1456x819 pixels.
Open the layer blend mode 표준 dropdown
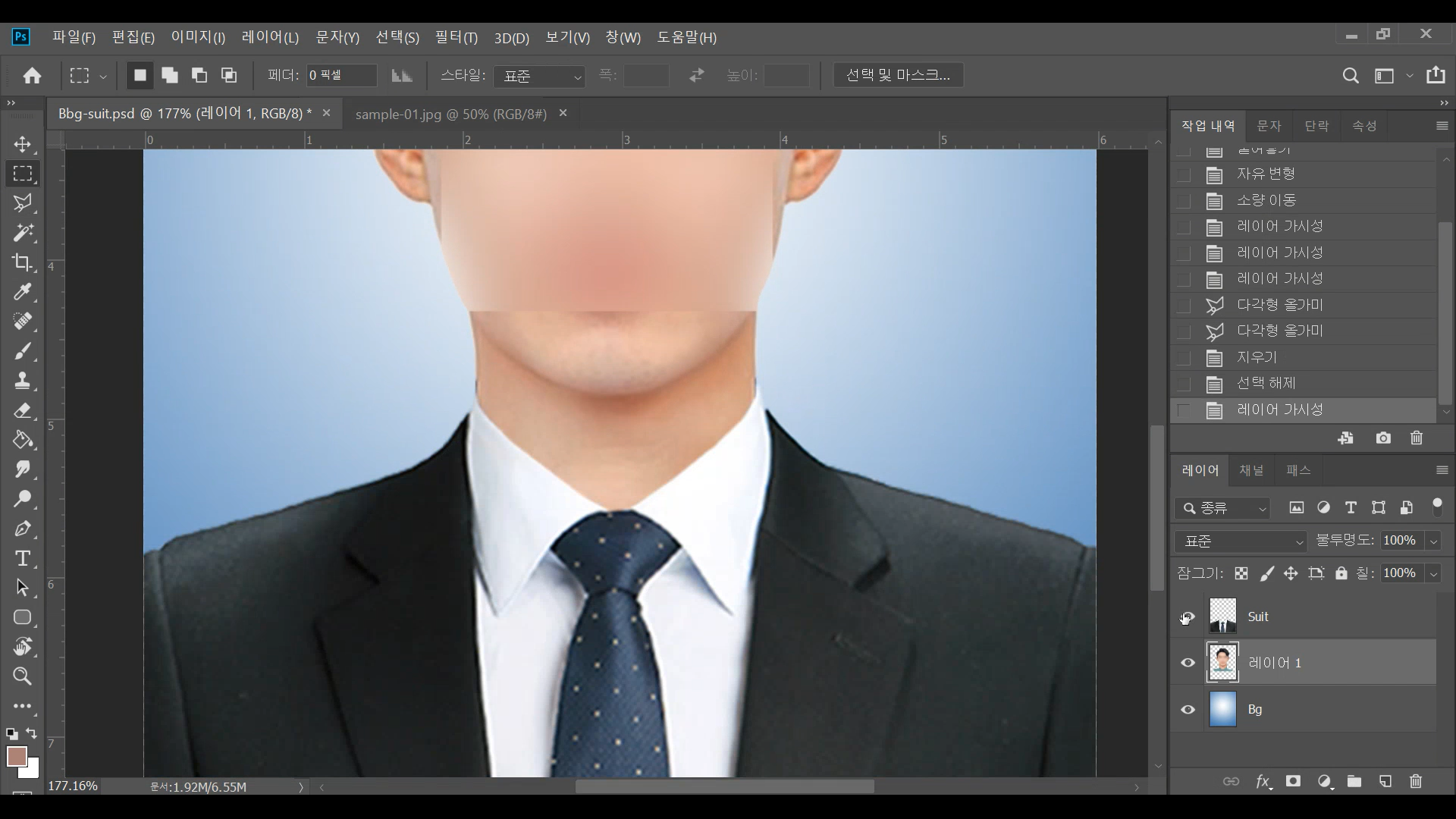point(1241,541)
